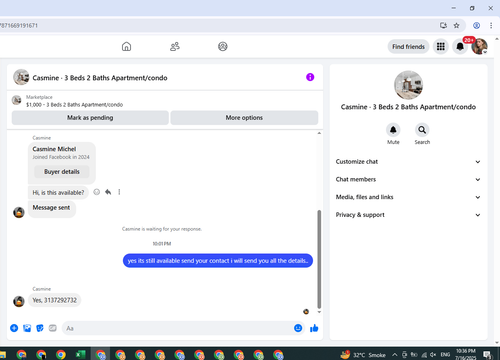Go to Facebook Home via house icon
This screenshot has width=500, height=360.
(126, 46)
